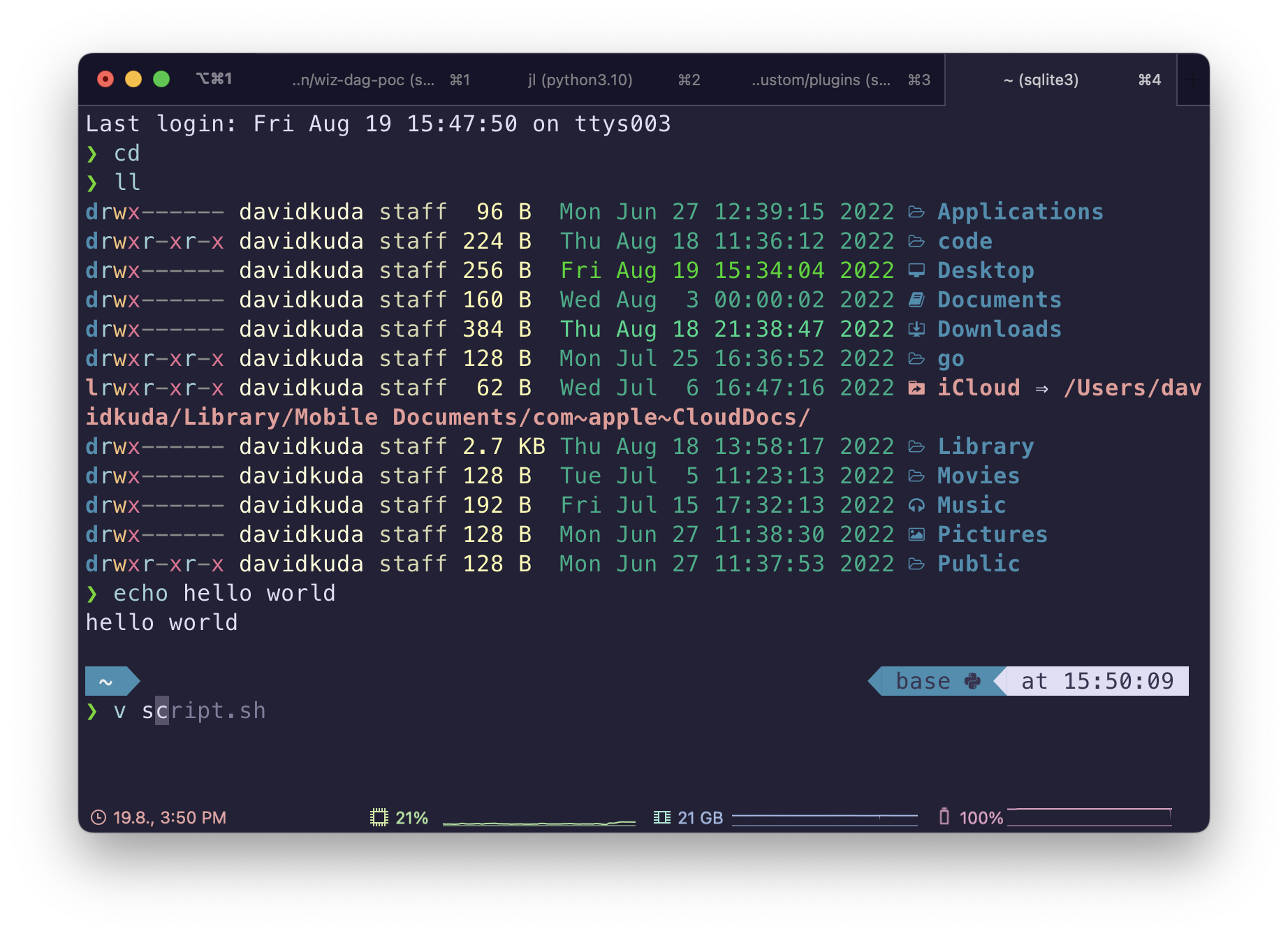Click the go directory name
This screenshot has width=1288, height=936.
951,360
